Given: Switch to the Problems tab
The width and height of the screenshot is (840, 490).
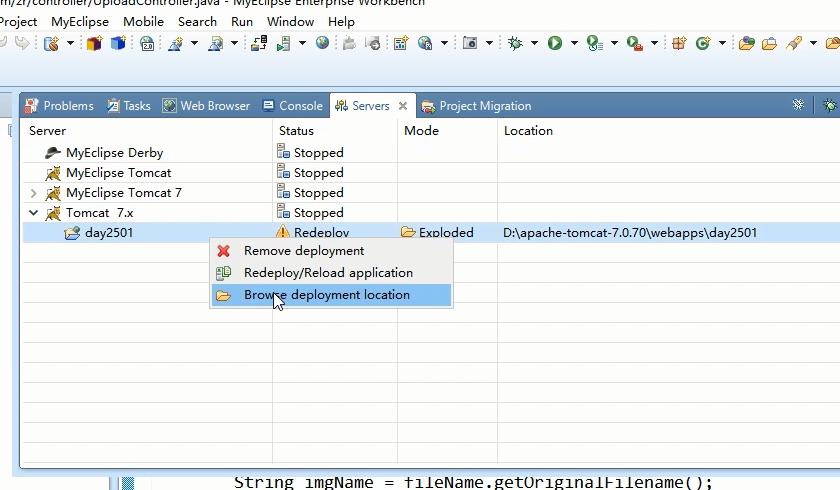Looking at the screenshot, I should click(x=59, y=106).
